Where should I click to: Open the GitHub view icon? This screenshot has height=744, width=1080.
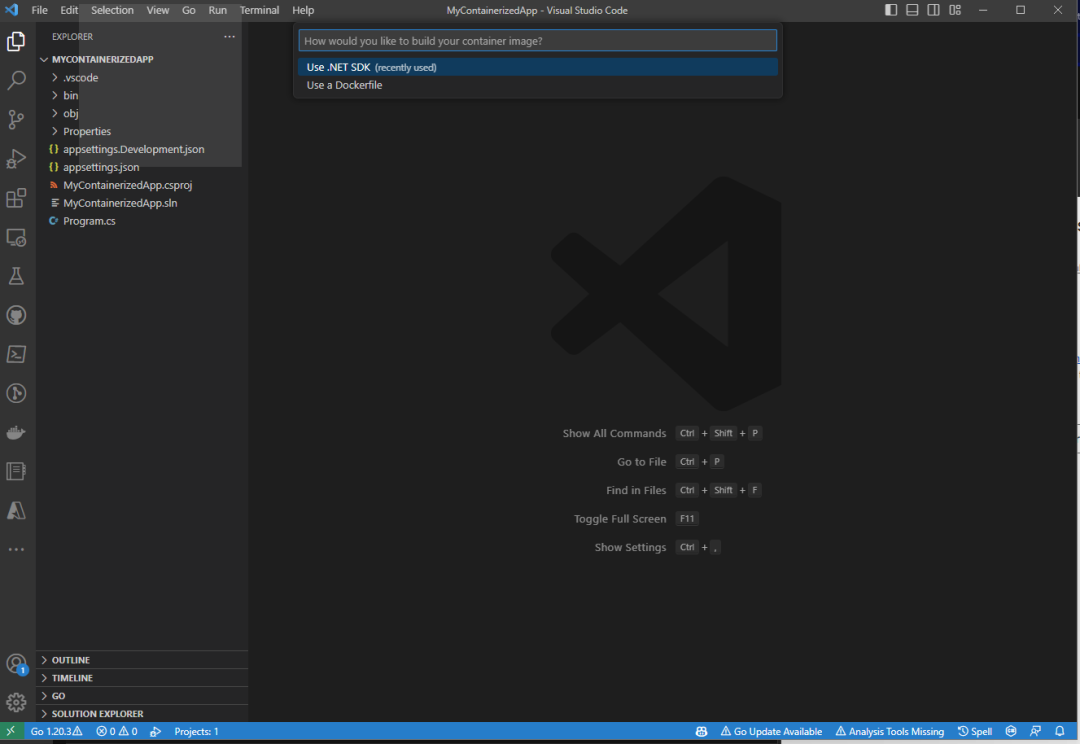(x=16, y=316)
